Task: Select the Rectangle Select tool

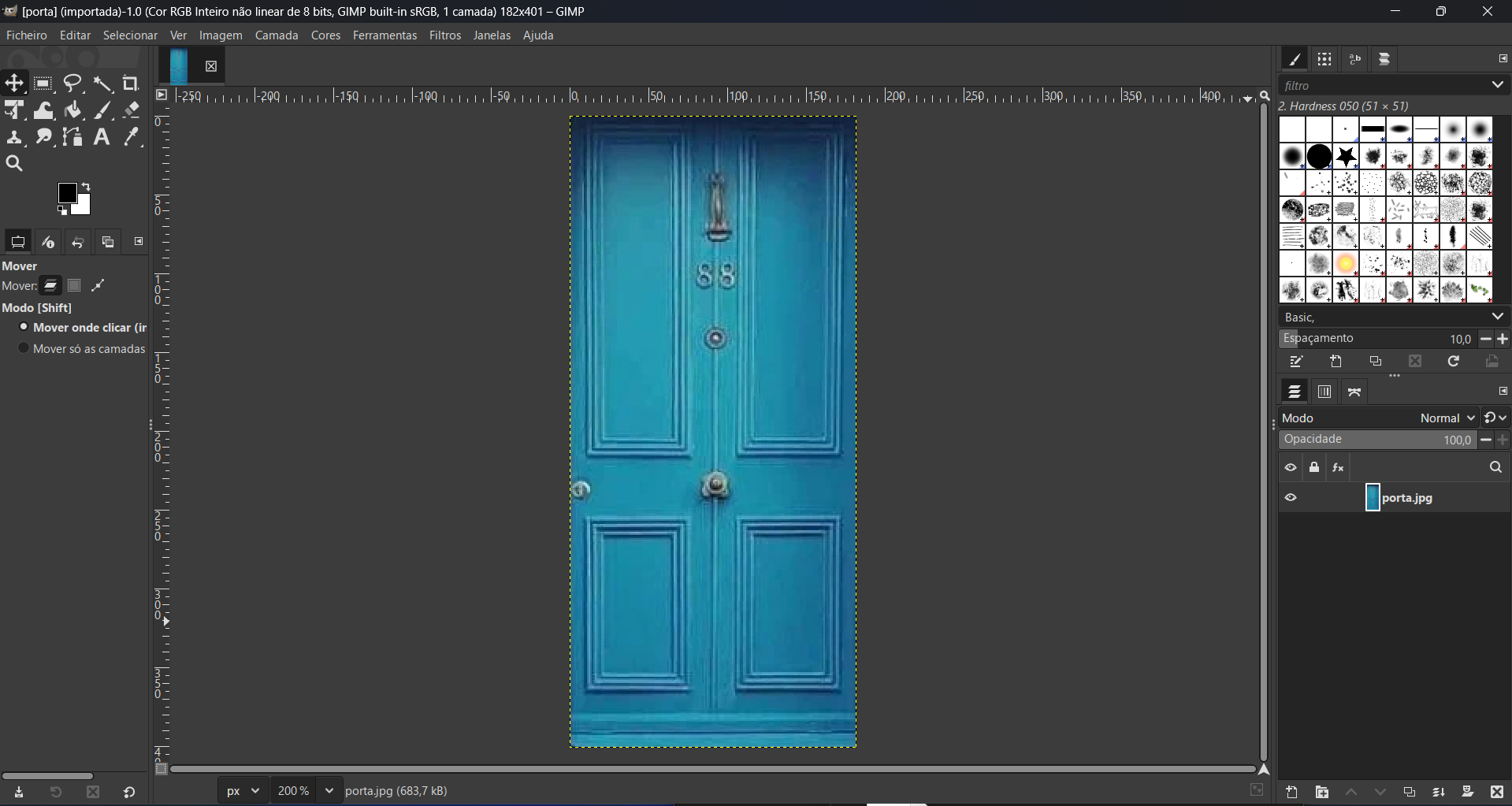Action: [43, 84]
